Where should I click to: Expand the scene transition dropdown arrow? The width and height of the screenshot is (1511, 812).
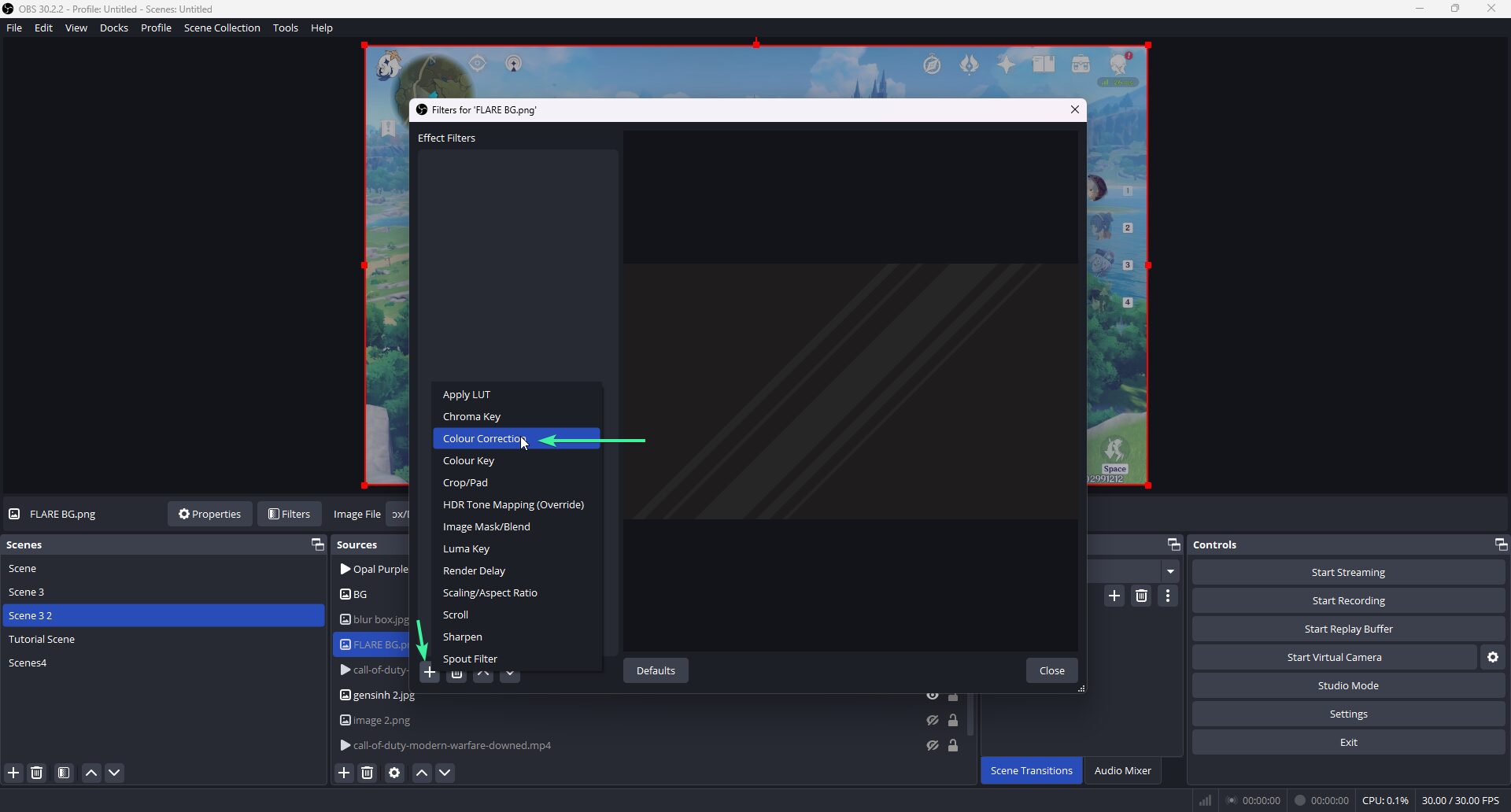tap(1171, 571)
